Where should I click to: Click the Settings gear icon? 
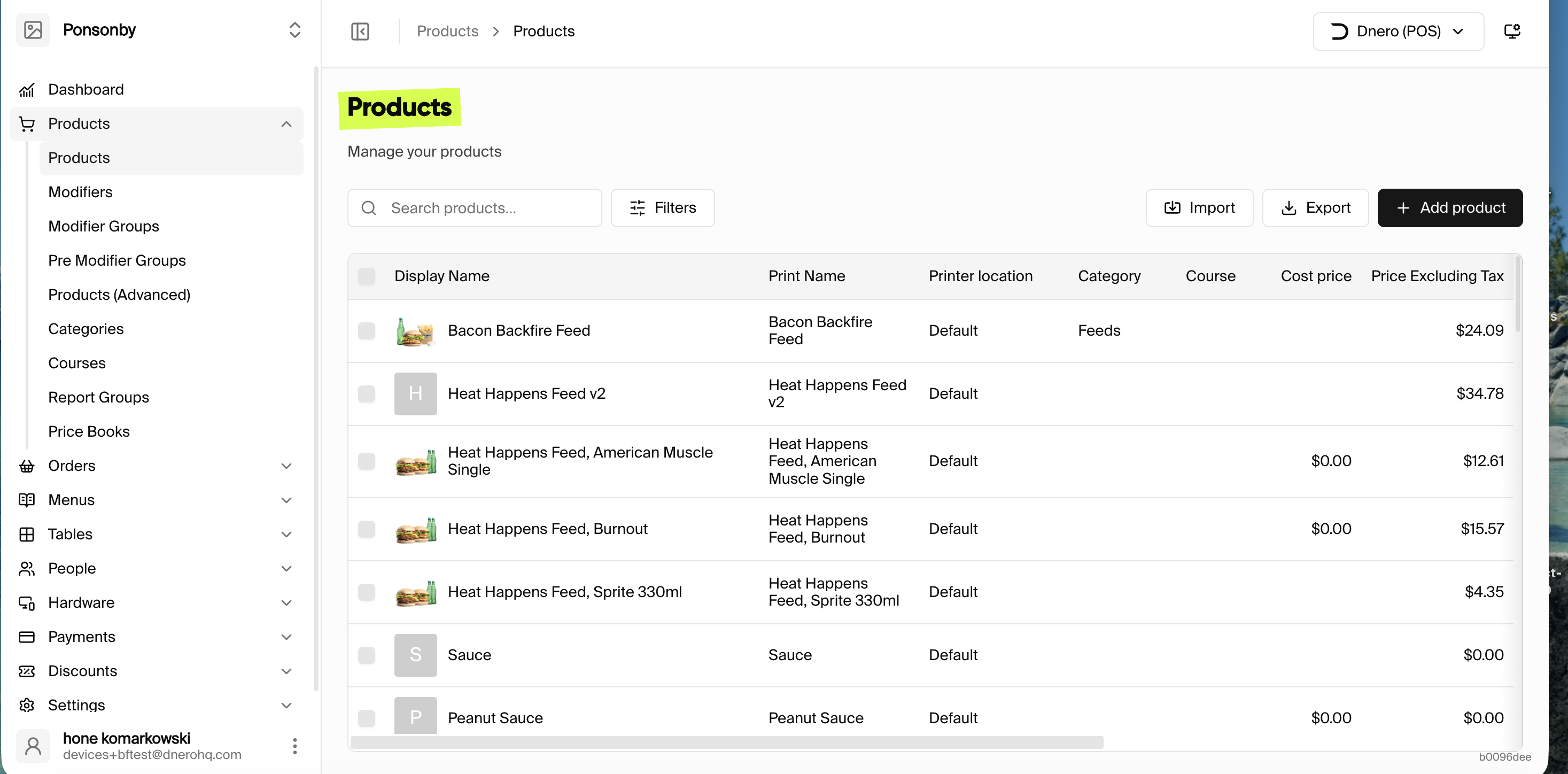[27, 705]
